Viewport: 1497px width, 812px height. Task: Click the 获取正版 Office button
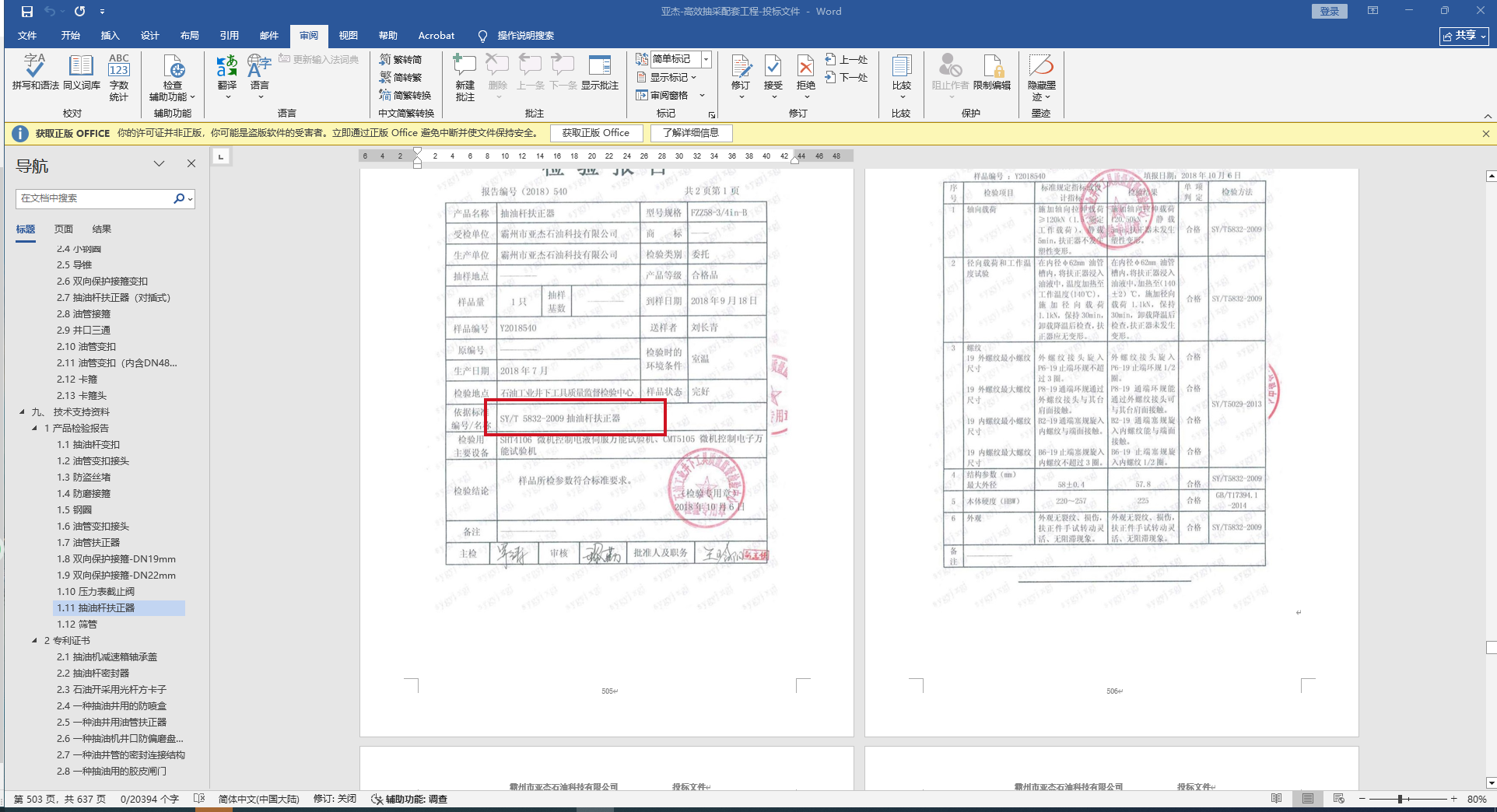(596, 133)
